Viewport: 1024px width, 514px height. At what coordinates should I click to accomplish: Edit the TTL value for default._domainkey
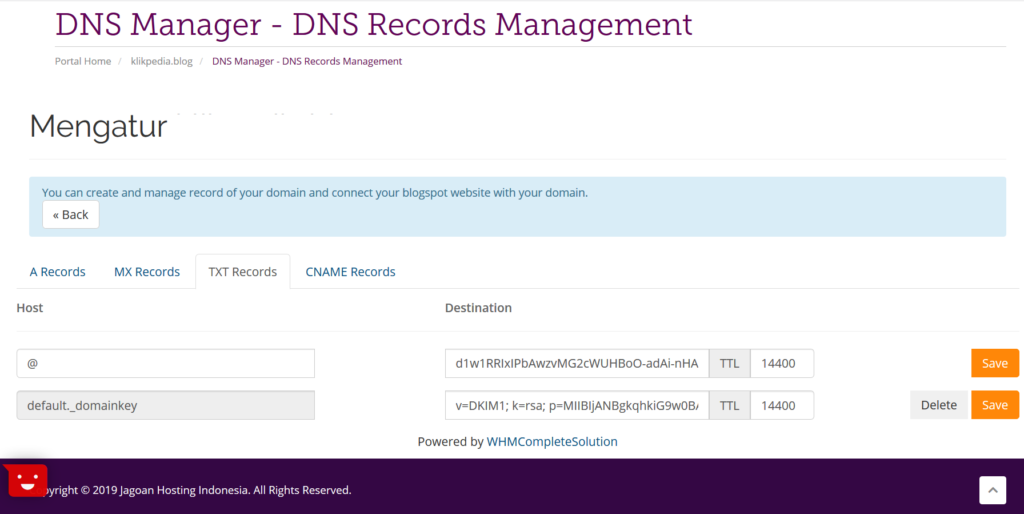pyautogui.click(x=781, y=405)
